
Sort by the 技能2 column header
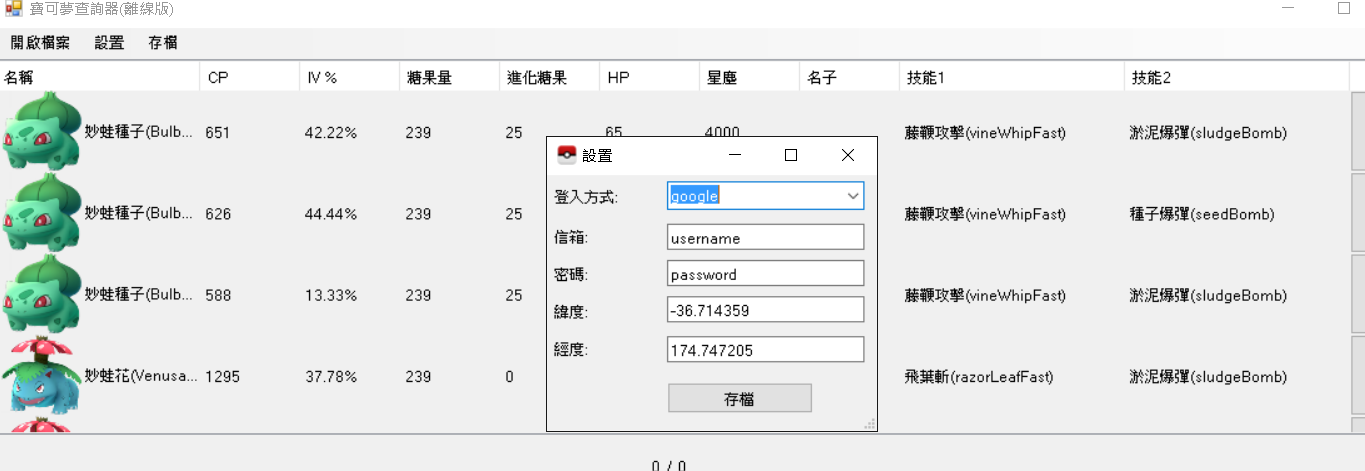click(1236, 77)
